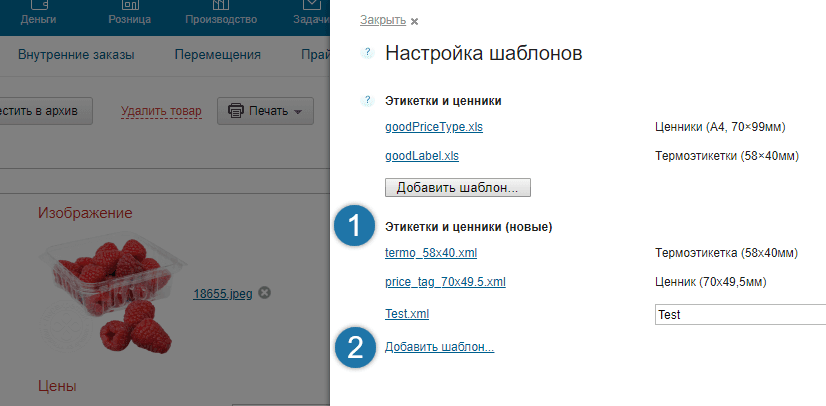This screenshot has width=826, height=406.
Task: Open goodLabel.xls template
Action: point(422,156)
